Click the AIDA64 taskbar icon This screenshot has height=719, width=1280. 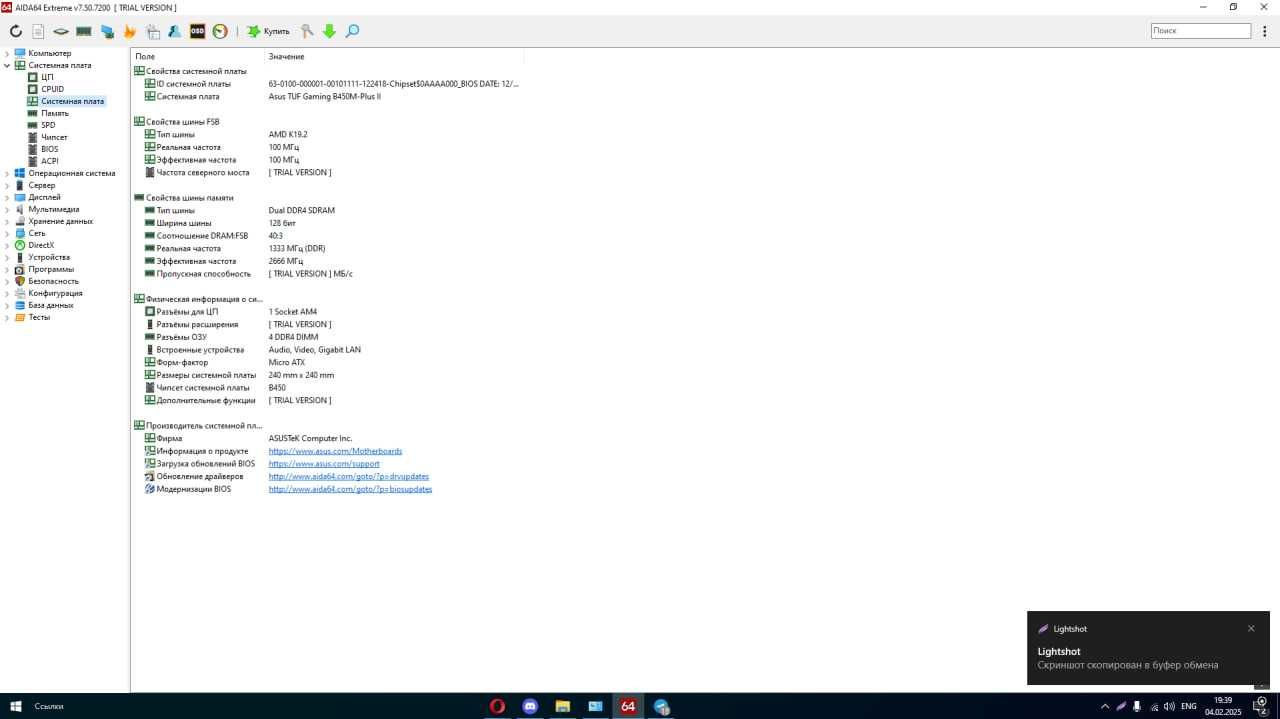click(628, 706)
